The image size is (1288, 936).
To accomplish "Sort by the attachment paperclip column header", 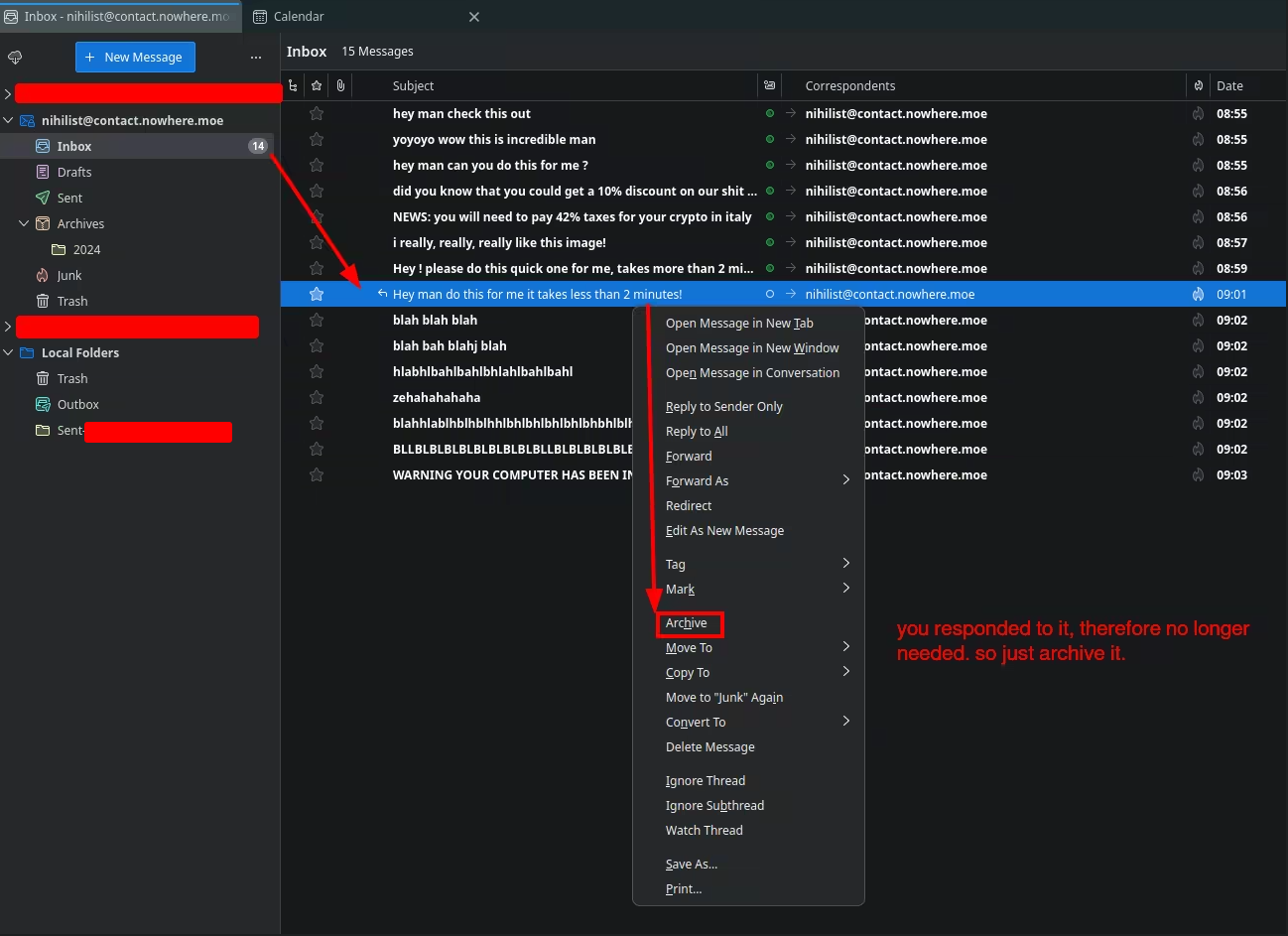I will tap(340, 86).
